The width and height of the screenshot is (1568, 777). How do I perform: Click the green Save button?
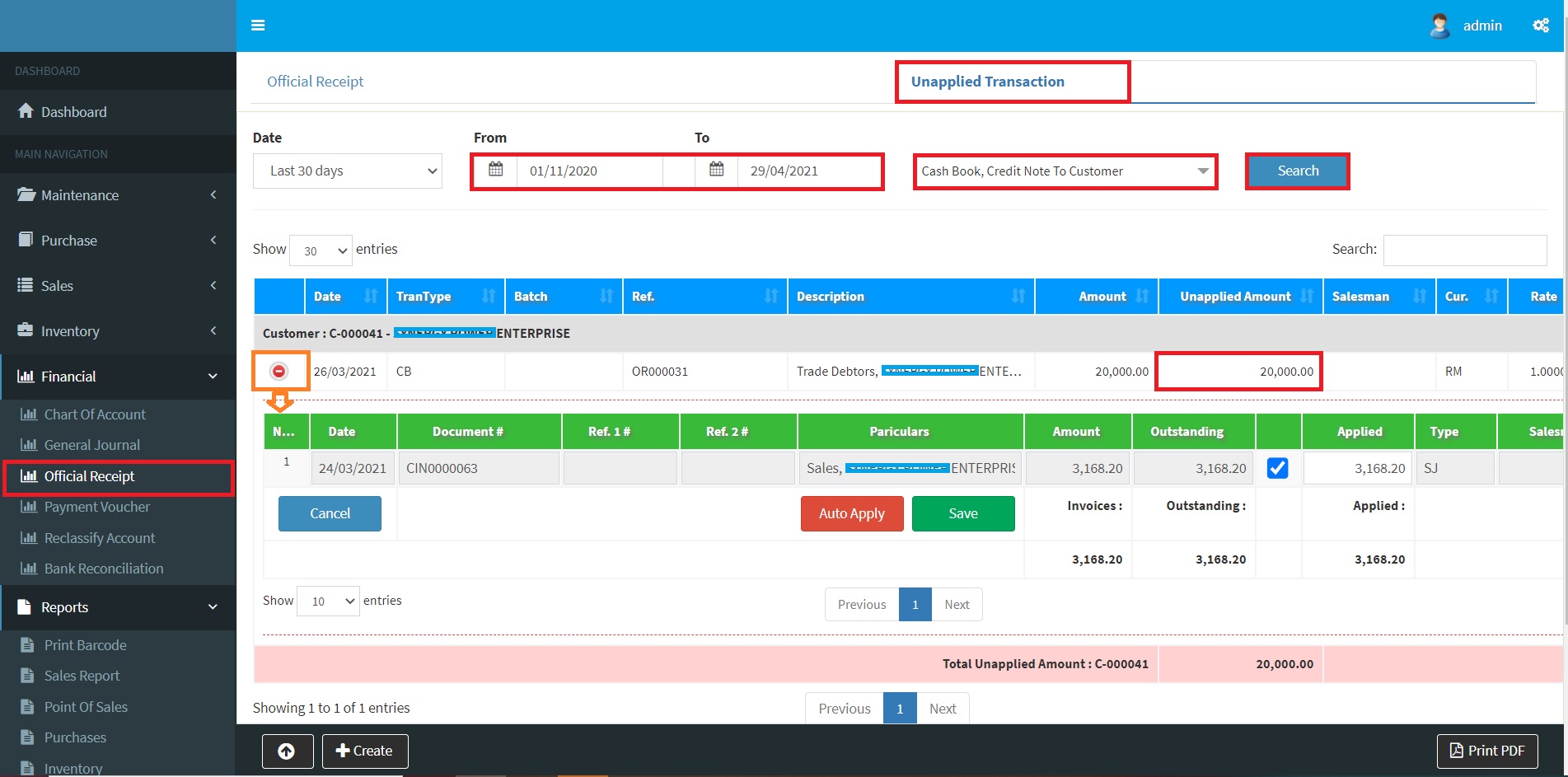point(962,513)
